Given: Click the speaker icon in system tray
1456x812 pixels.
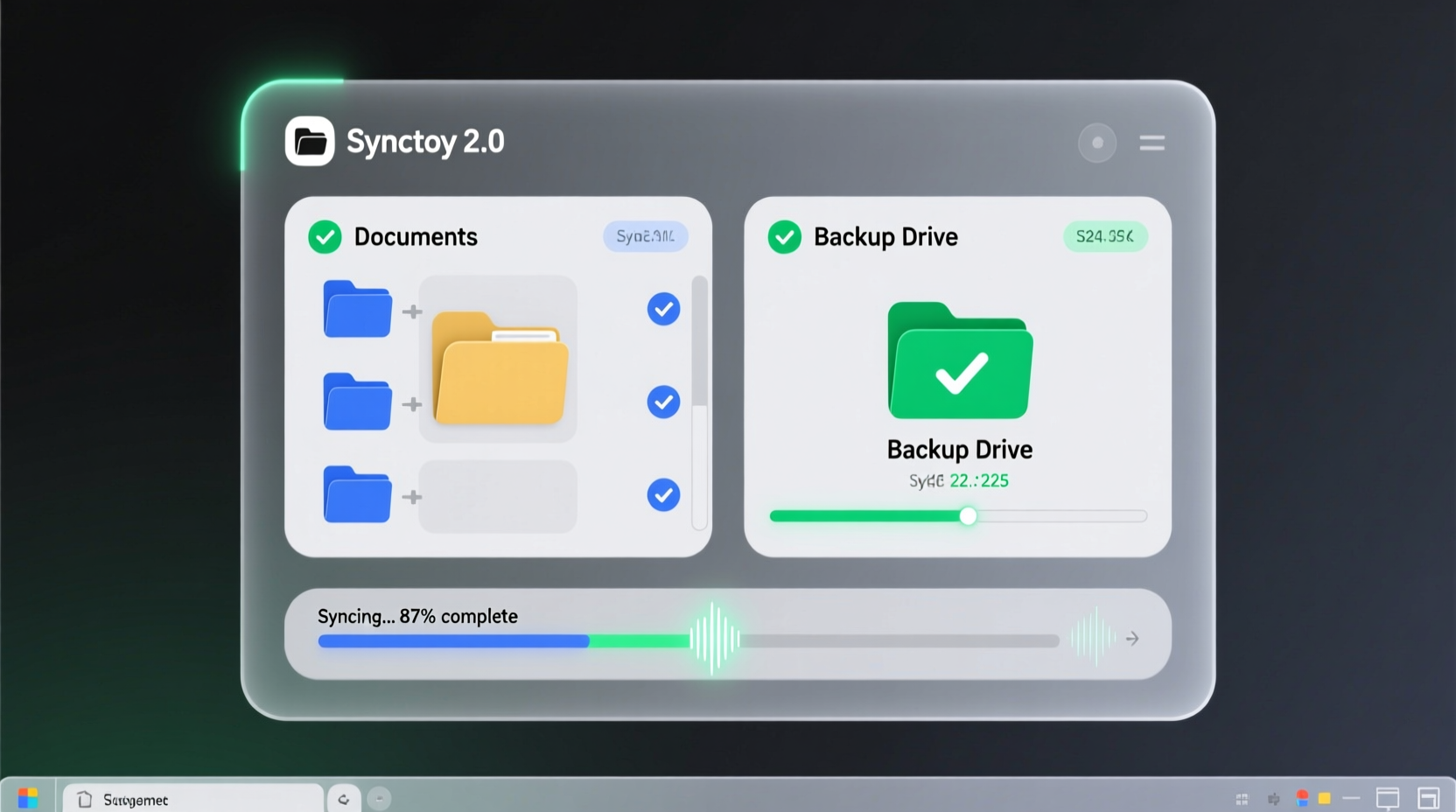Looking at the screenshot, I should 1274,799.
